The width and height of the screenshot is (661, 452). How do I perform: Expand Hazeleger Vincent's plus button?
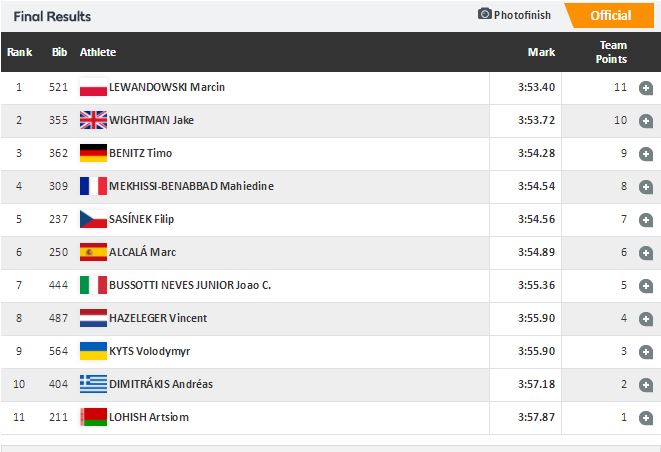pos(646,319)
